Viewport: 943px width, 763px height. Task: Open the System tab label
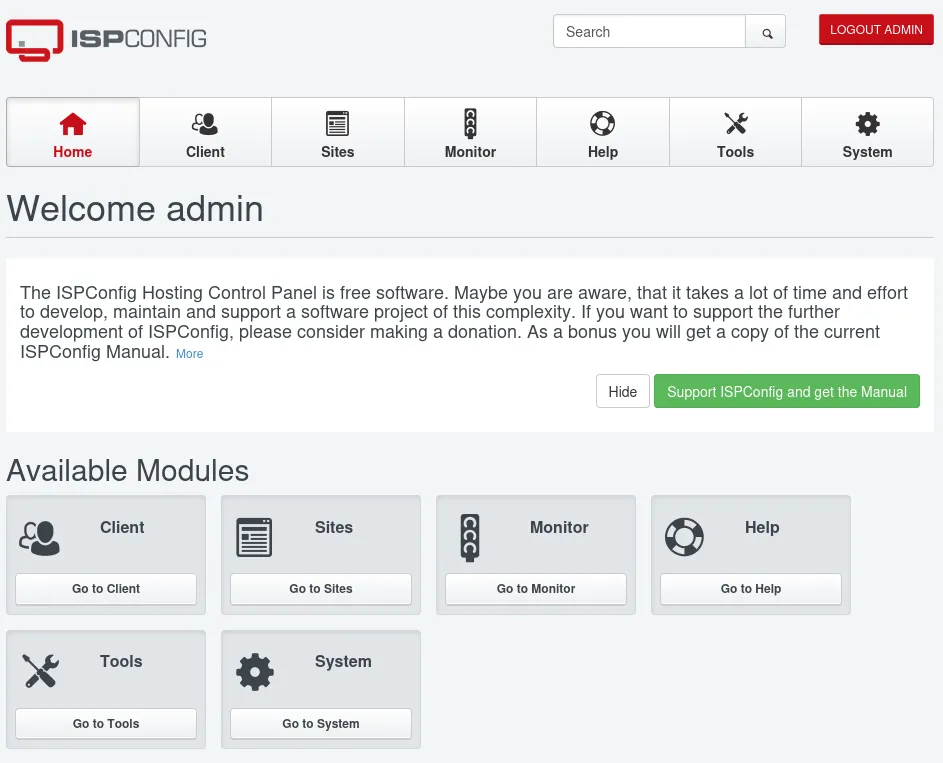coord(867,152)
